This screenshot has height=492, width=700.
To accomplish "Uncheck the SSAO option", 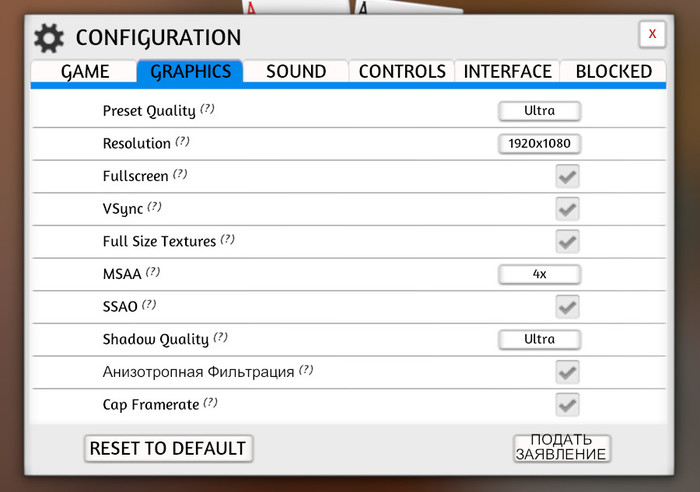I will tap(568, 306).
